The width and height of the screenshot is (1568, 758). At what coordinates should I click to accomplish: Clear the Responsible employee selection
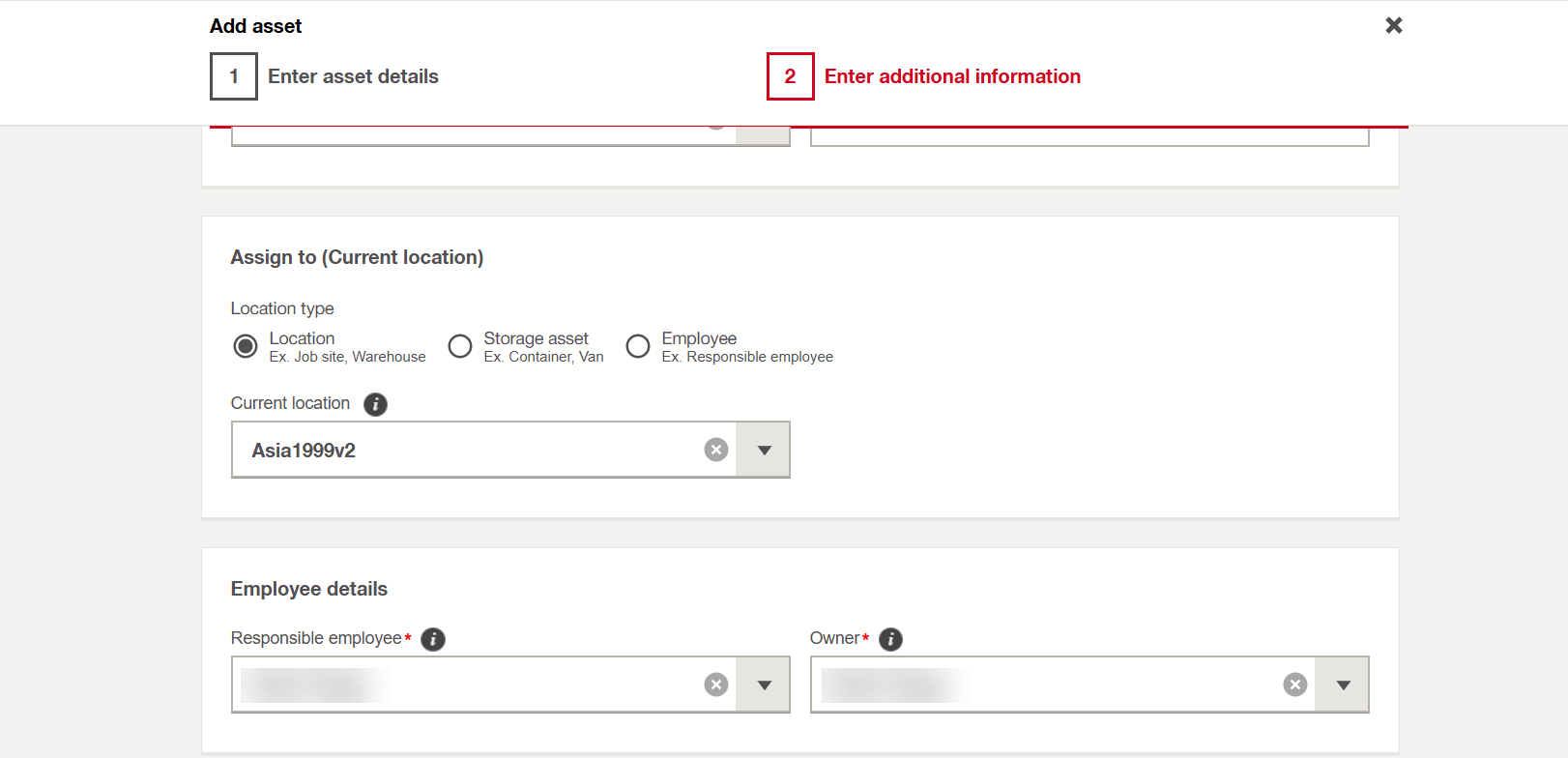(715, 685)
